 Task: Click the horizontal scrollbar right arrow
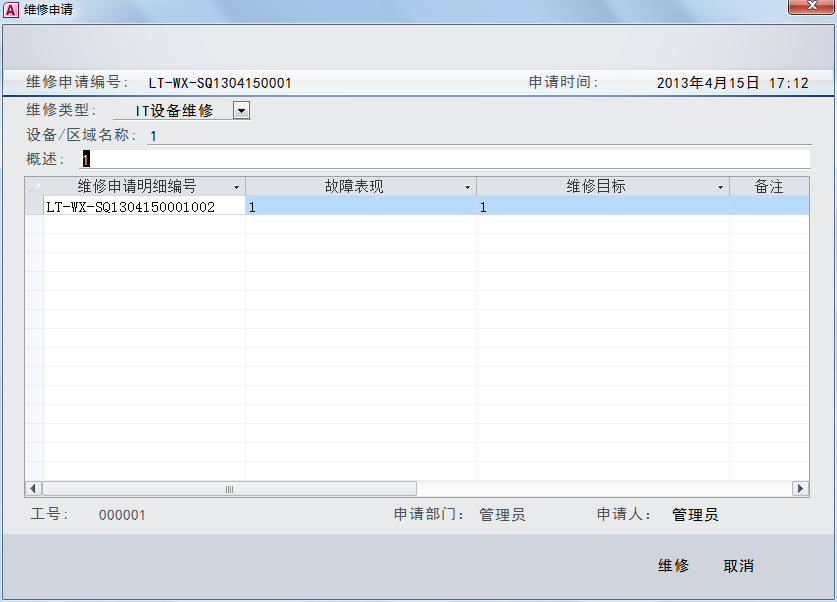800,488
